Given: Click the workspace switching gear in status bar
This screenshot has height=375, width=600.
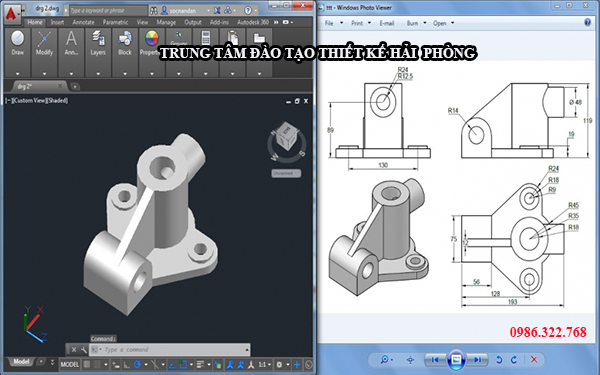Looking at the screenshot, I should tap(279, 365).
